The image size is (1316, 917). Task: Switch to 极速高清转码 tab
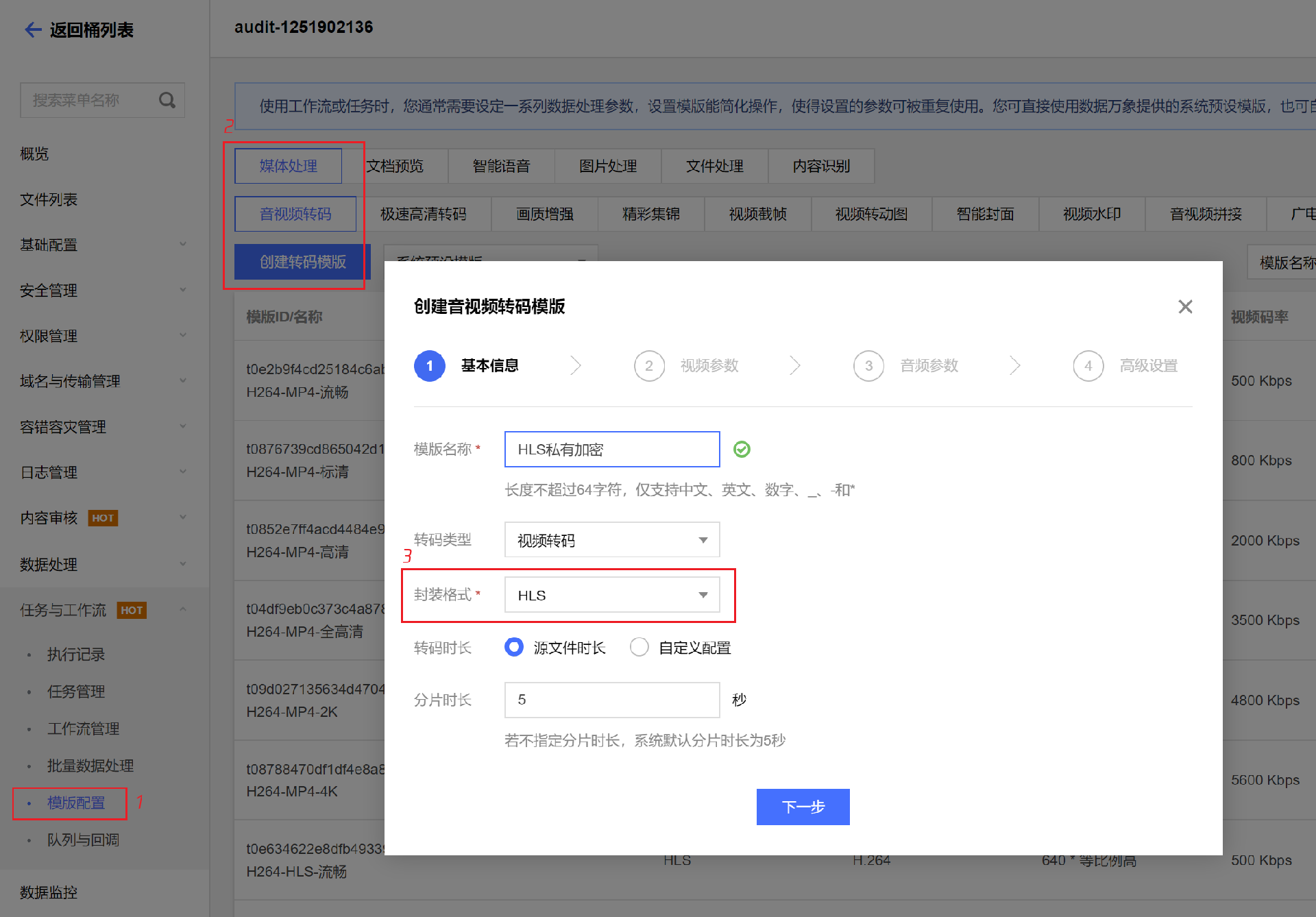click(x=423, y=214)
